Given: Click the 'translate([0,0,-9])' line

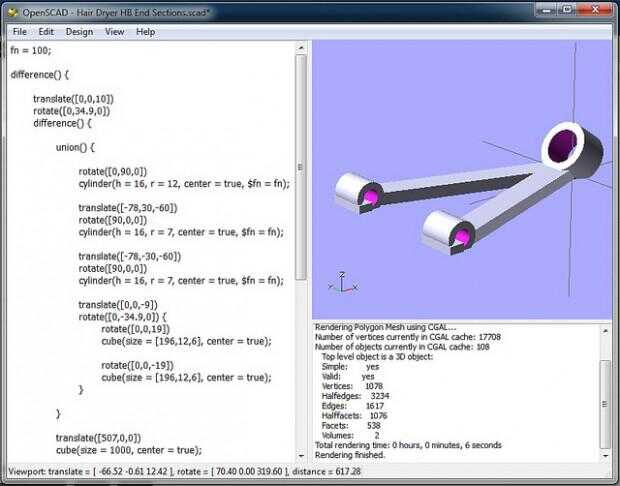Looking at the screenshot, I should [x=118, y=304].
